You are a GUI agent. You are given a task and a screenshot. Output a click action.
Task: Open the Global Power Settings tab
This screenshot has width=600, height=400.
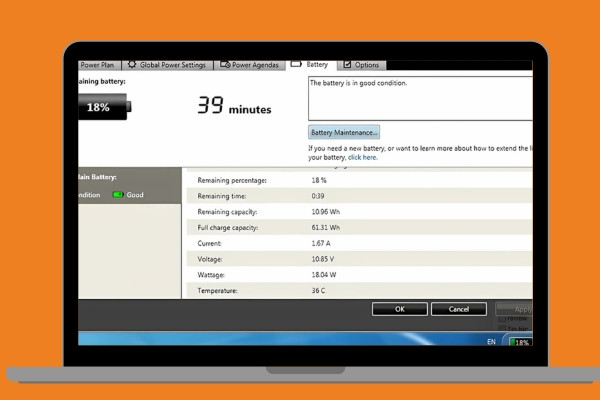[x=172, y=65]
